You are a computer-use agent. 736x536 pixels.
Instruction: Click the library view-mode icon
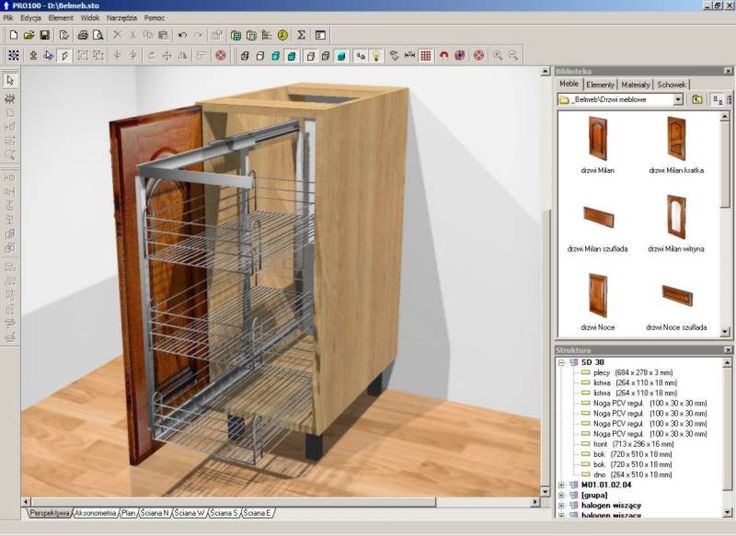click(x=718, y=100)
